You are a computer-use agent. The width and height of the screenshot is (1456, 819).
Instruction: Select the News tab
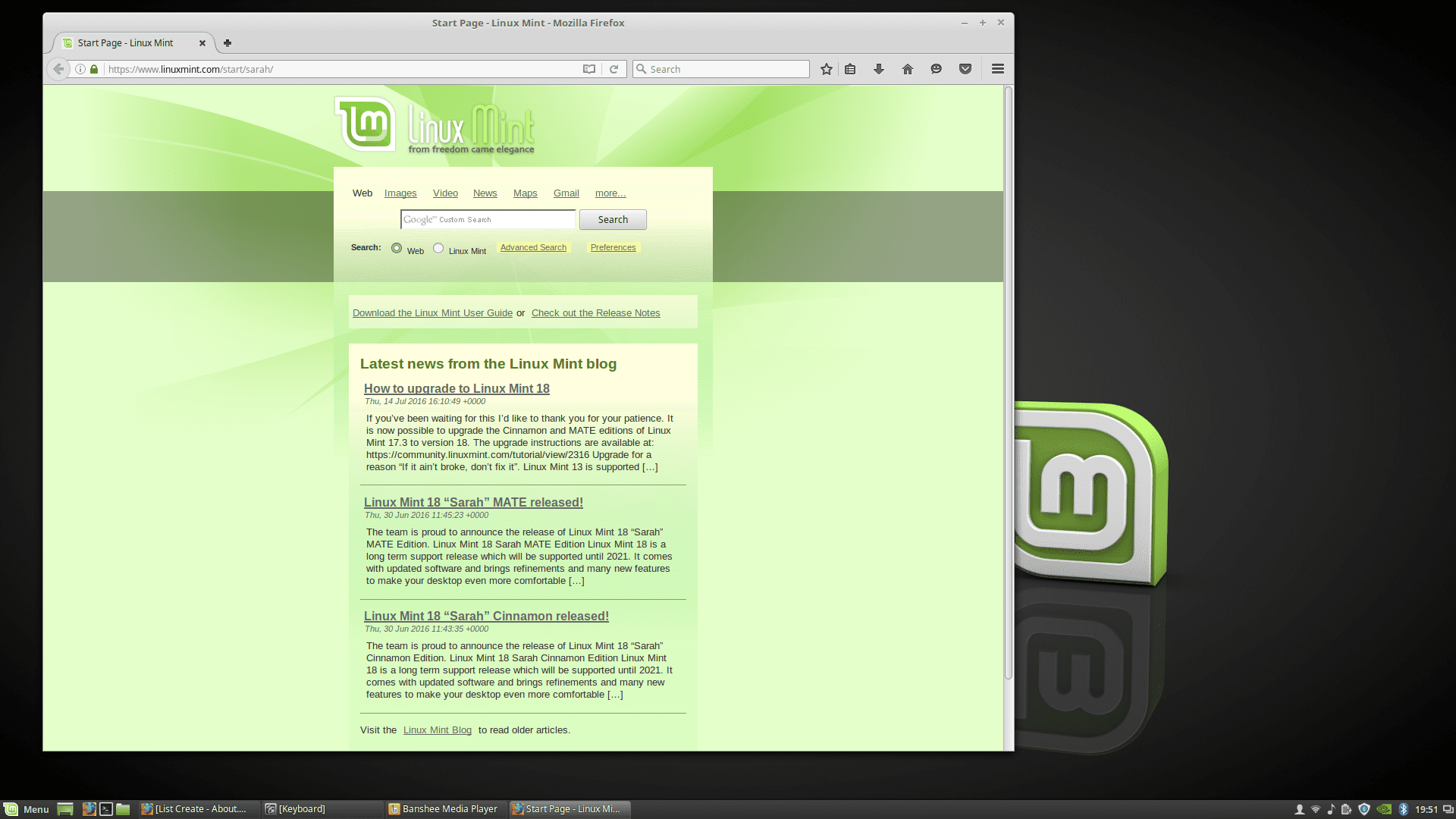click(485, 192)
